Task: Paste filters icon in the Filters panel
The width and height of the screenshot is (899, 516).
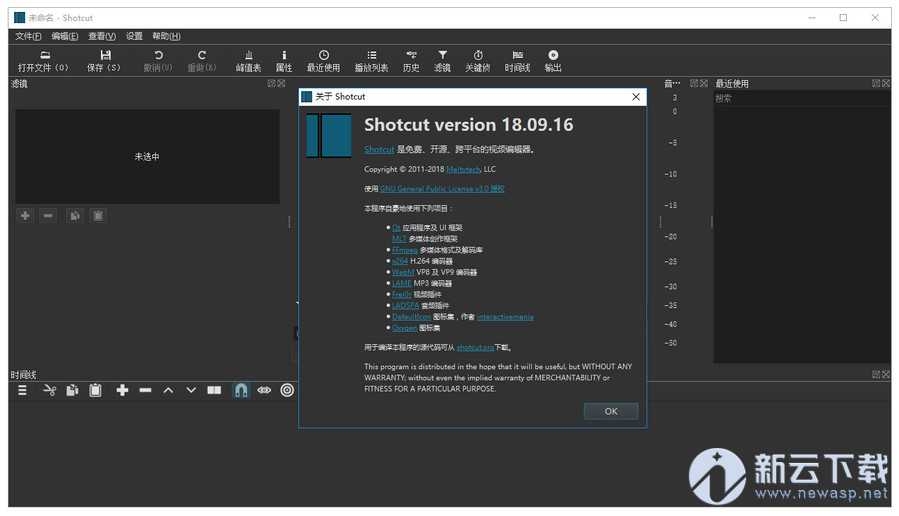Action: (99, 216)
